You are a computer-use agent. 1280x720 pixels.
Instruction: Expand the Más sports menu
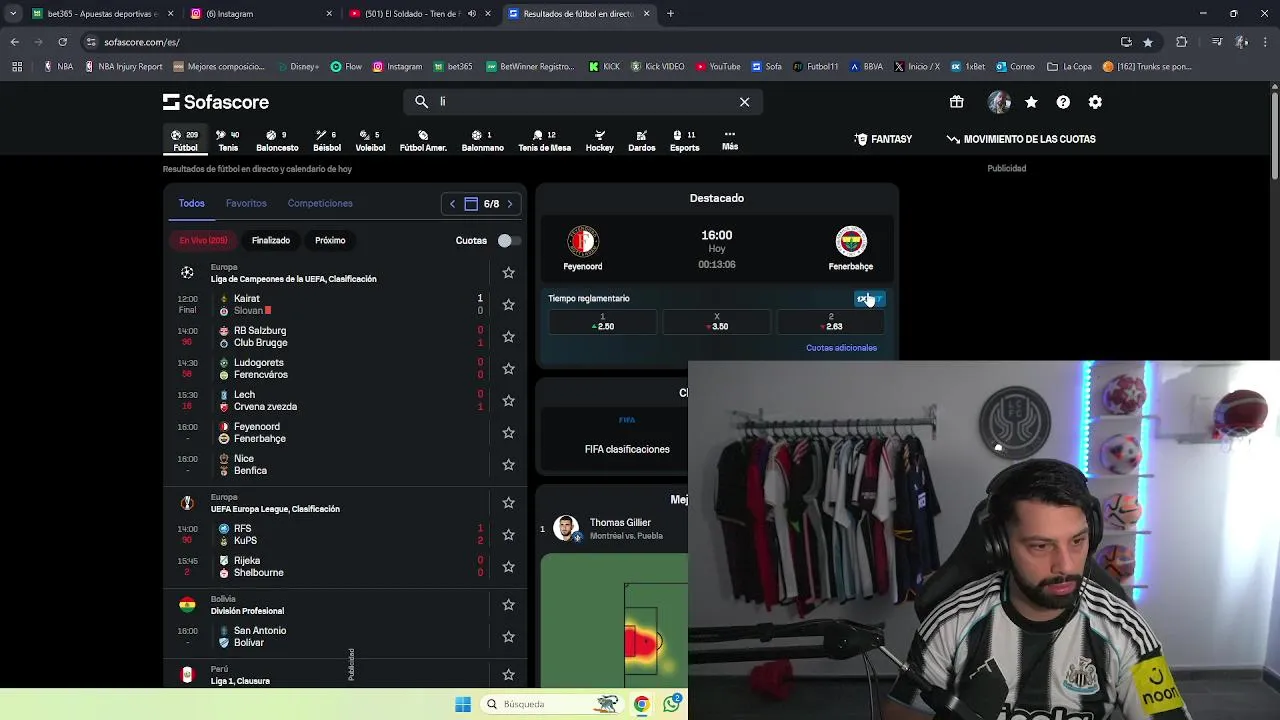pyautogui.click(x=730, y=140)
